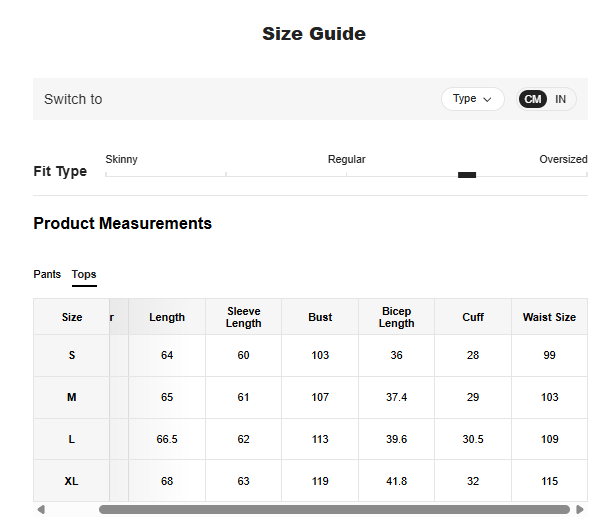Click the Oversized fit label
Viewport: 603px width, 532px height.
tap(563, 159)
